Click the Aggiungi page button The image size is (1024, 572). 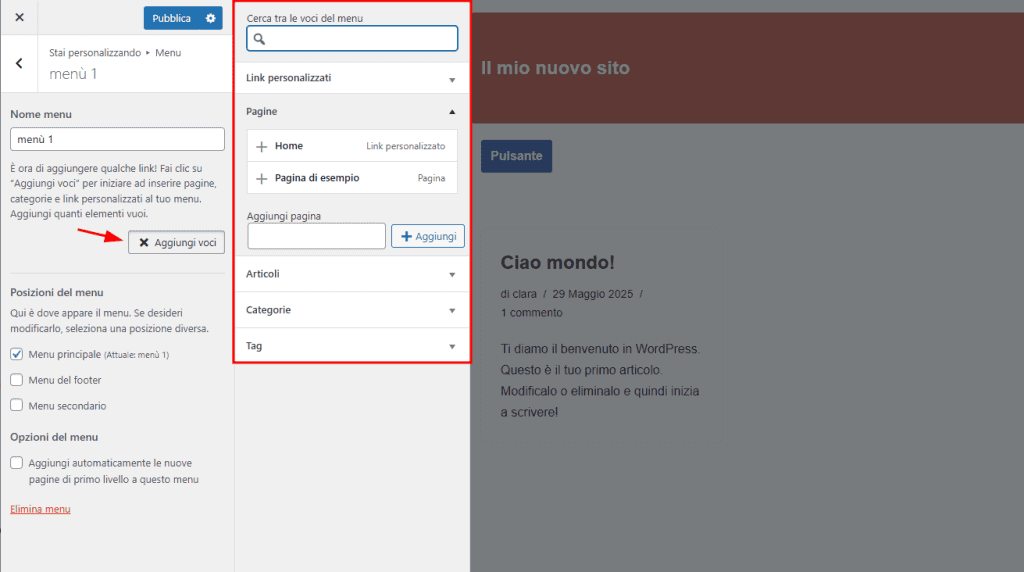click(428, 236)
